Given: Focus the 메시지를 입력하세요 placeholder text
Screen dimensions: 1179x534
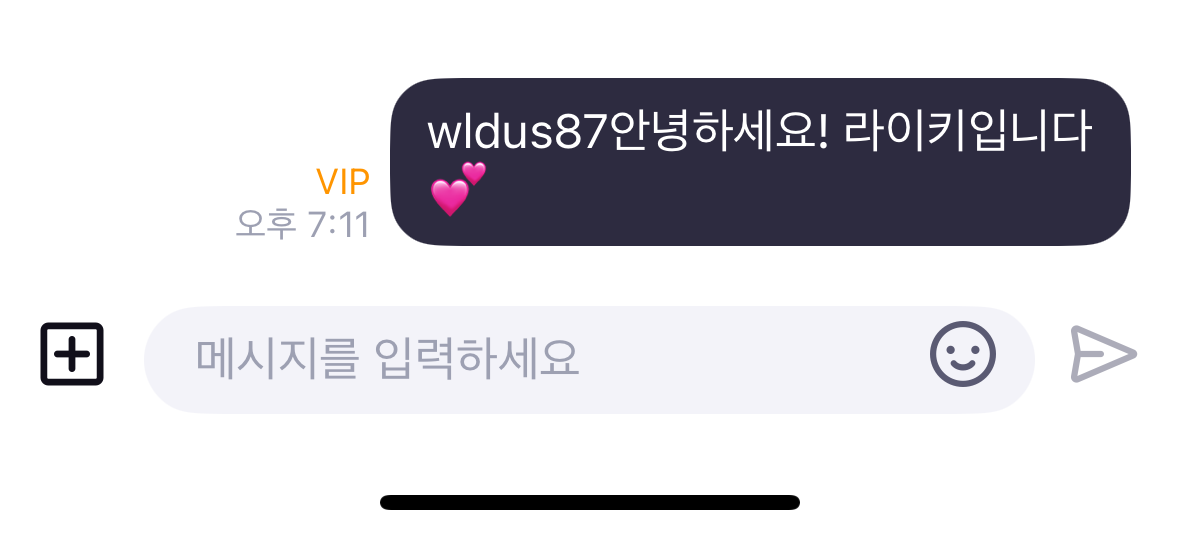Looking at the screenshot, I should point(387,358).
